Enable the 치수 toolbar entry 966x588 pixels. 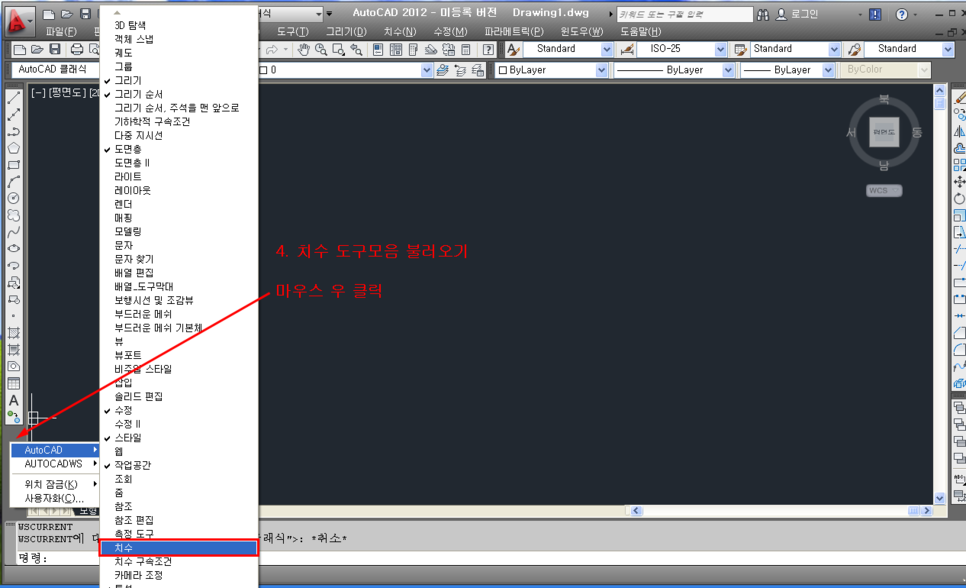pyautogui.click(x=179, y=547)
